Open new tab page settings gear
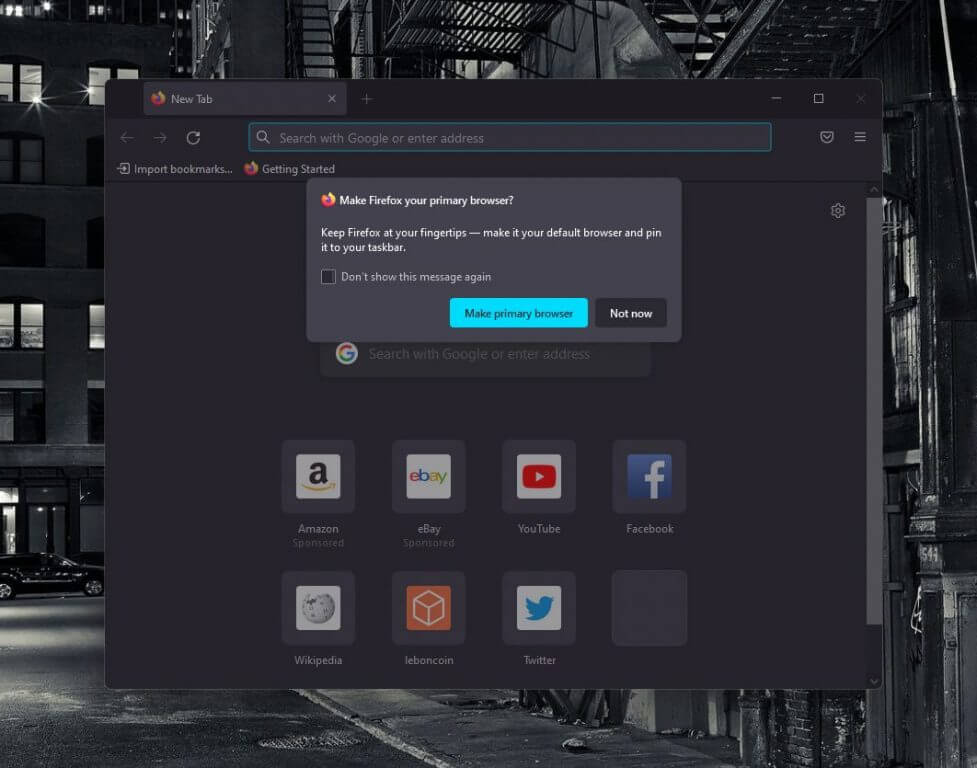This screenshot has height=768, width=977. (838, 211)
